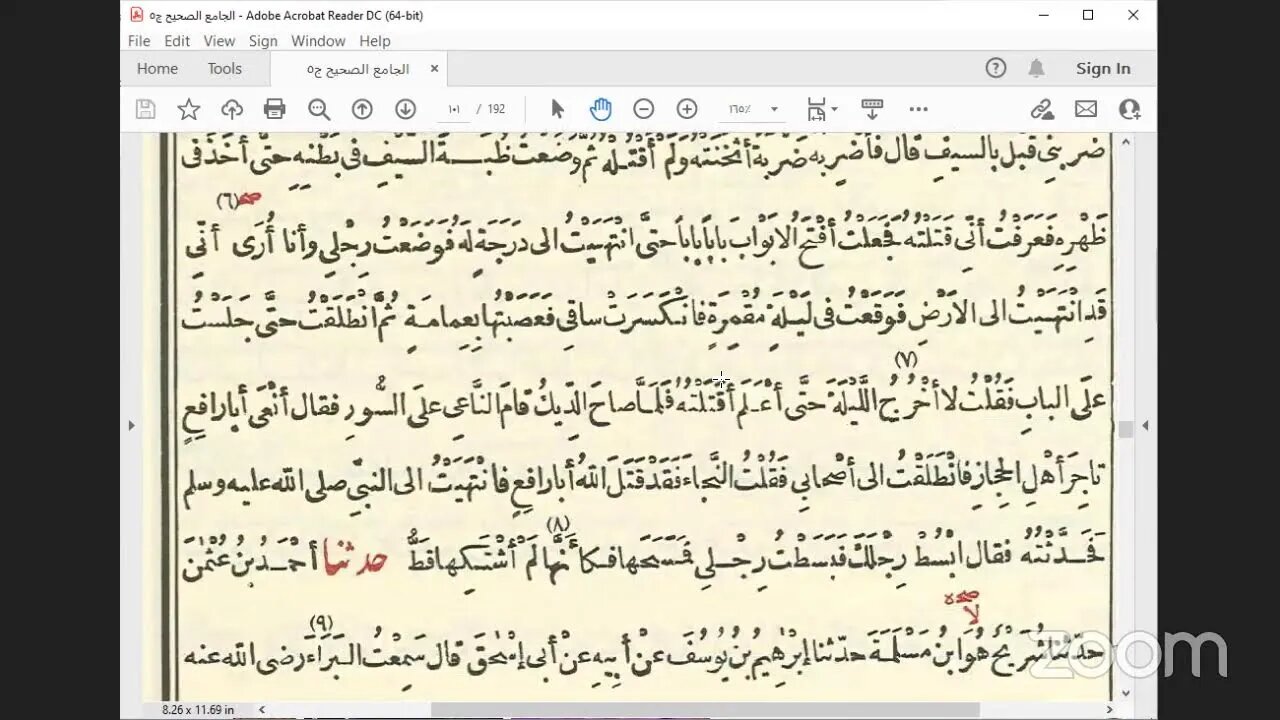Screen dimensions: 1280x720
Task: Print the document with the printer icon
Action: [x=275, y=109]
